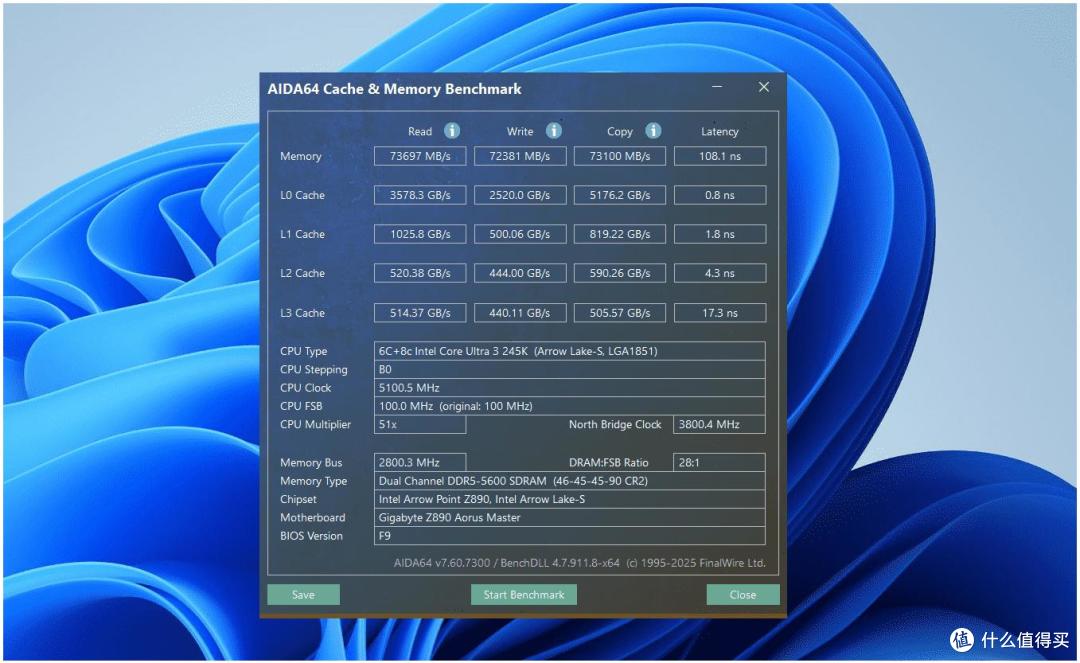Click Memory Type field DDR5-5600 SDRAM
Screen dimensions: 1080x663
click(570, 481)
